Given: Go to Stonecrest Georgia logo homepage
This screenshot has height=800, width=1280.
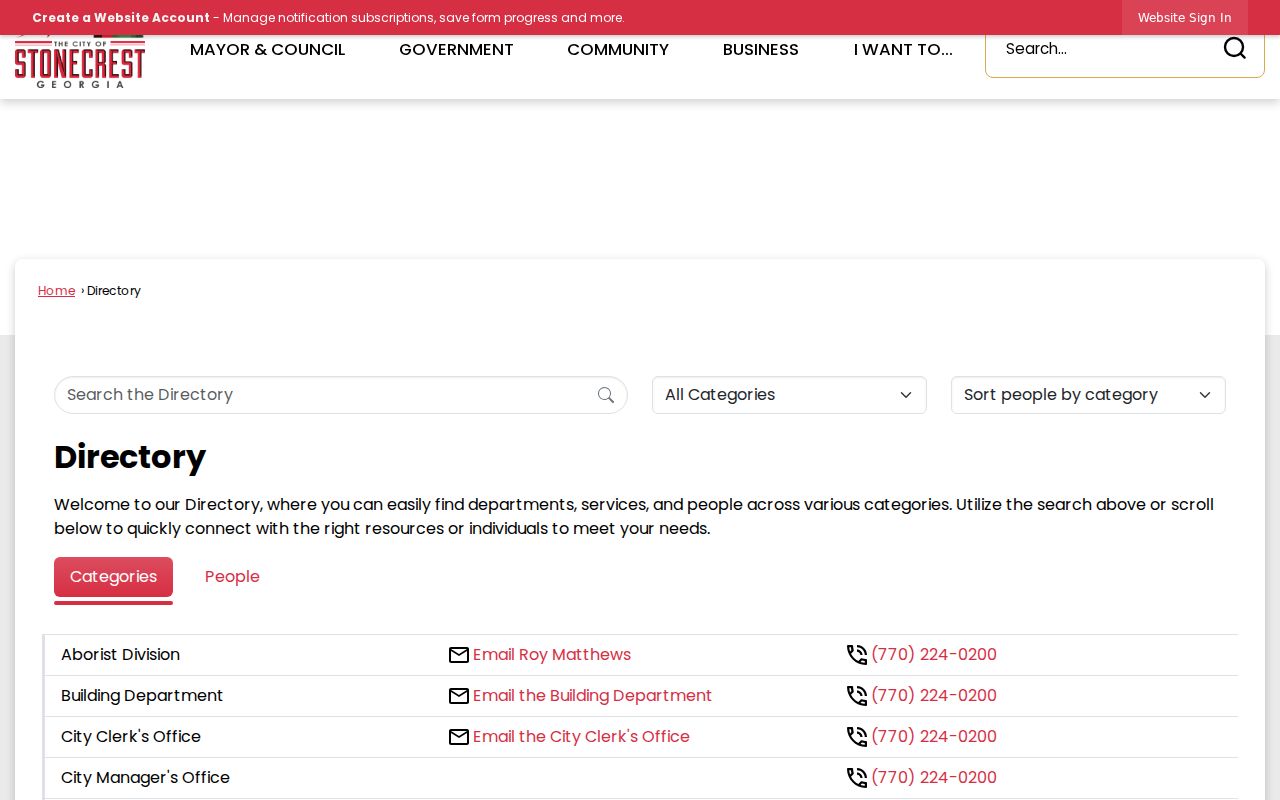Looking at the screenshot, I should coord(80,62).
